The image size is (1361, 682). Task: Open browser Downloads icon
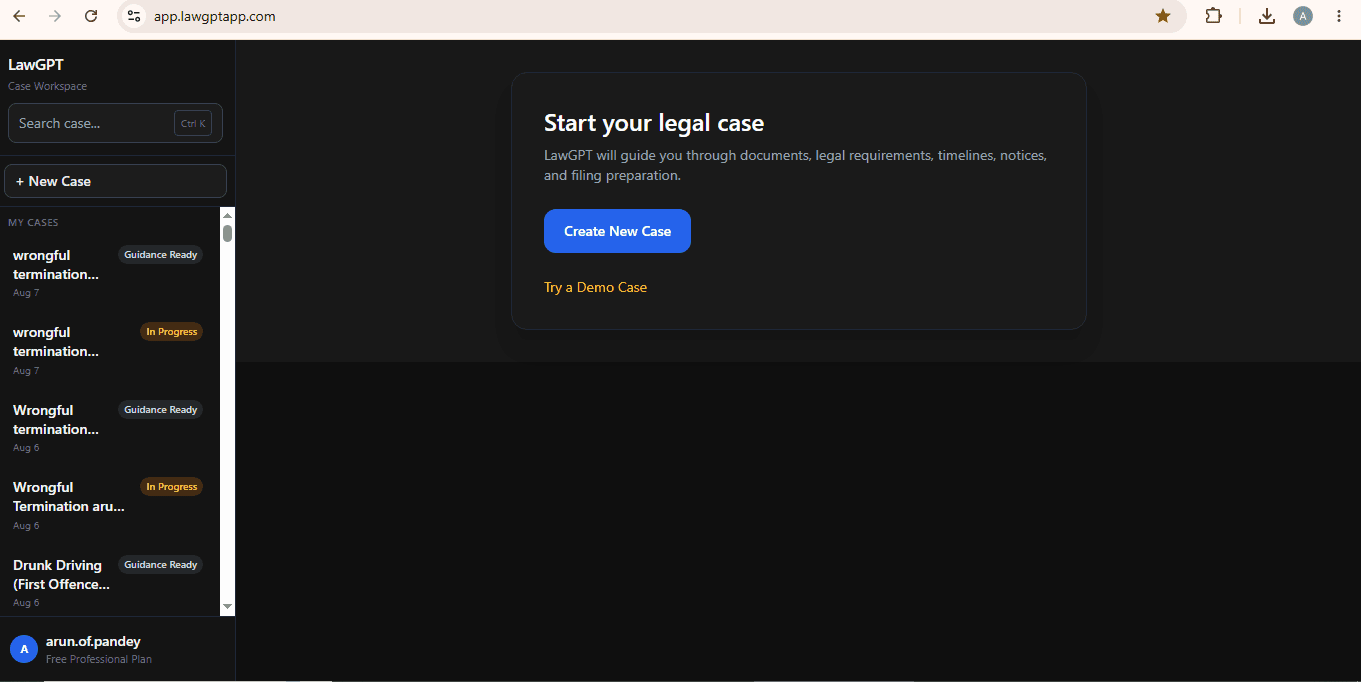pyautogui.click(x=1267, y=16)
